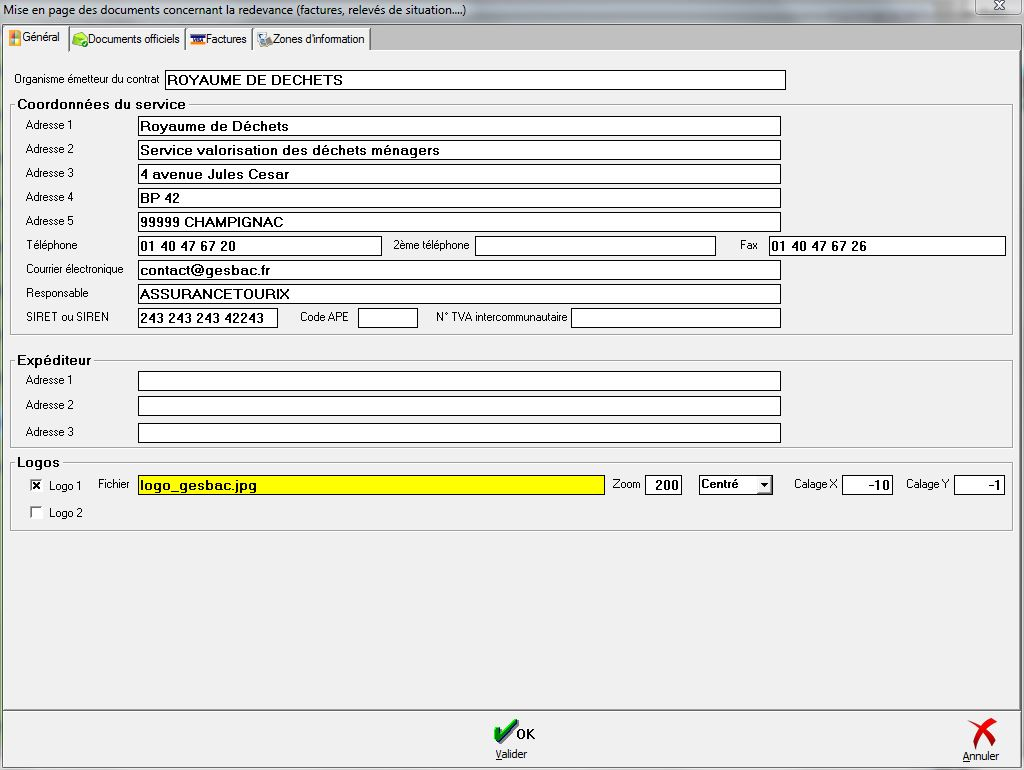The width and height of the screenshot is (1024, 770).
Task: Click the logo Fichier field highlighted in yellow
Action: pos(370,485)
